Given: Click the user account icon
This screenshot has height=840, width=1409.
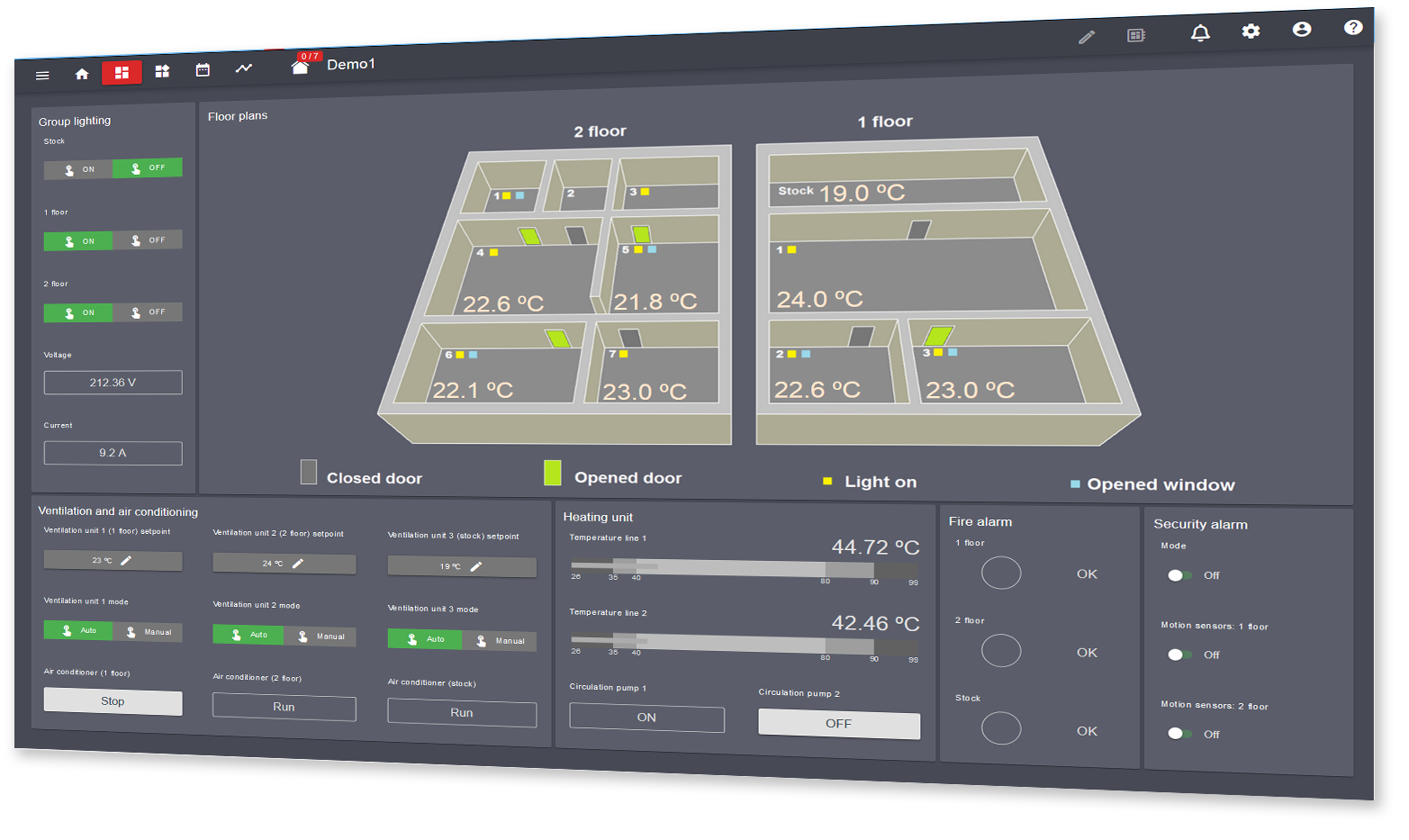Looking at the screenshot, I should click(1302, 30).
